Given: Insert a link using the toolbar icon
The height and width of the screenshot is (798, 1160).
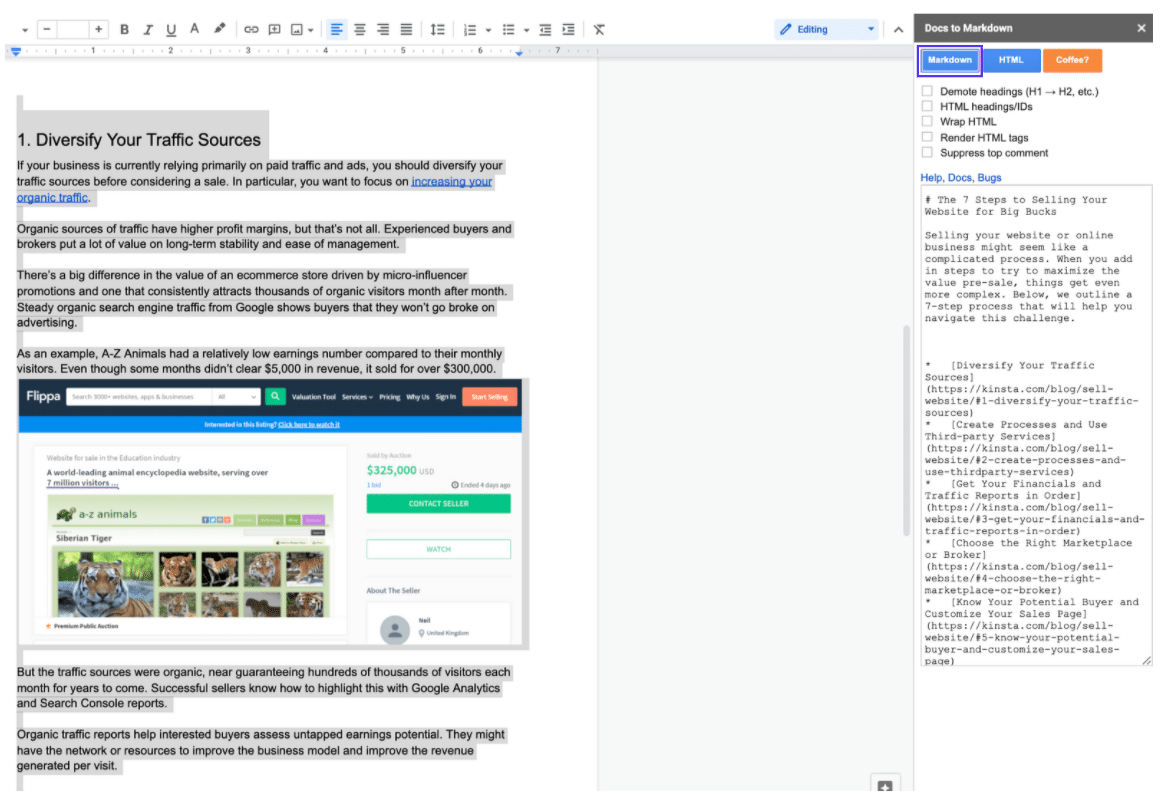Looking at the screenshot, I should pos(251,29).
